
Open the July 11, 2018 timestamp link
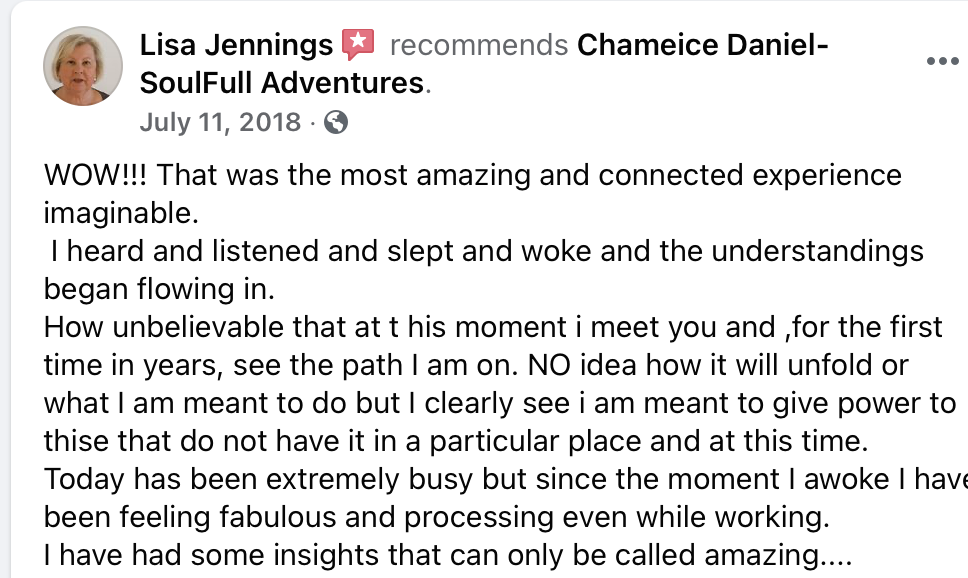click(220, 122)
